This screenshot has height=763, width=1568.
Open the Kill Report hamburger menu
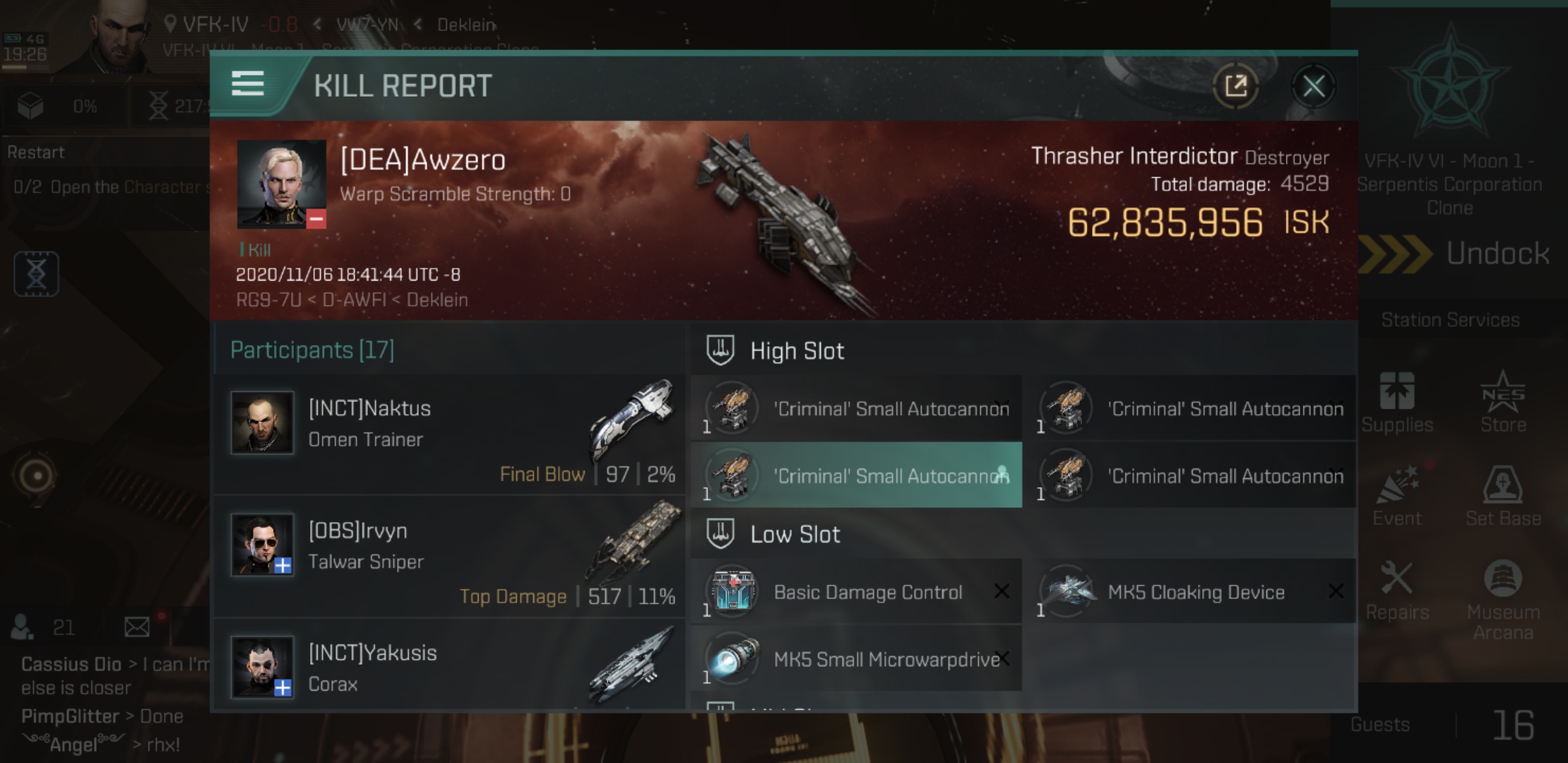[x=248, y=84]
